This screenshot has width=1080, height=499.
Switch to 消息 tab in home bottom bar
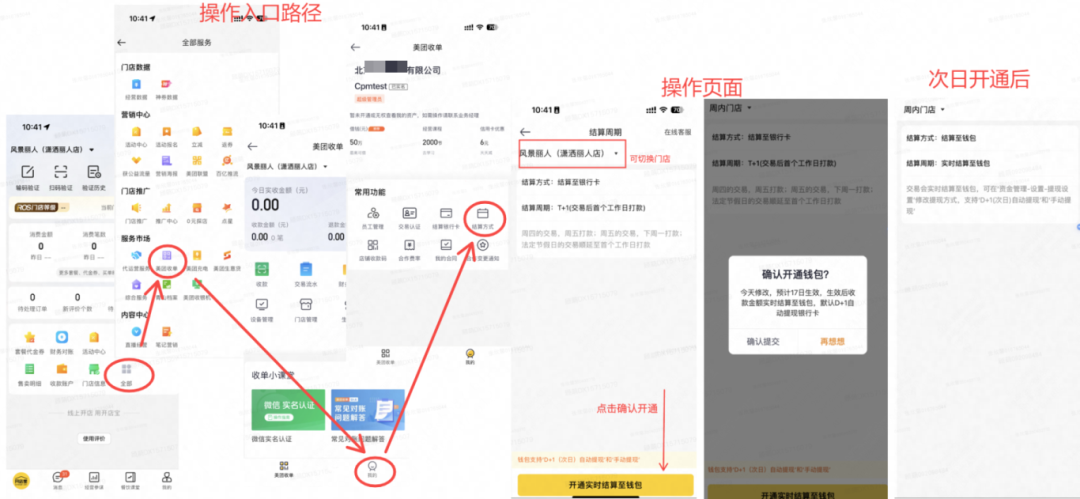point(59,478)
